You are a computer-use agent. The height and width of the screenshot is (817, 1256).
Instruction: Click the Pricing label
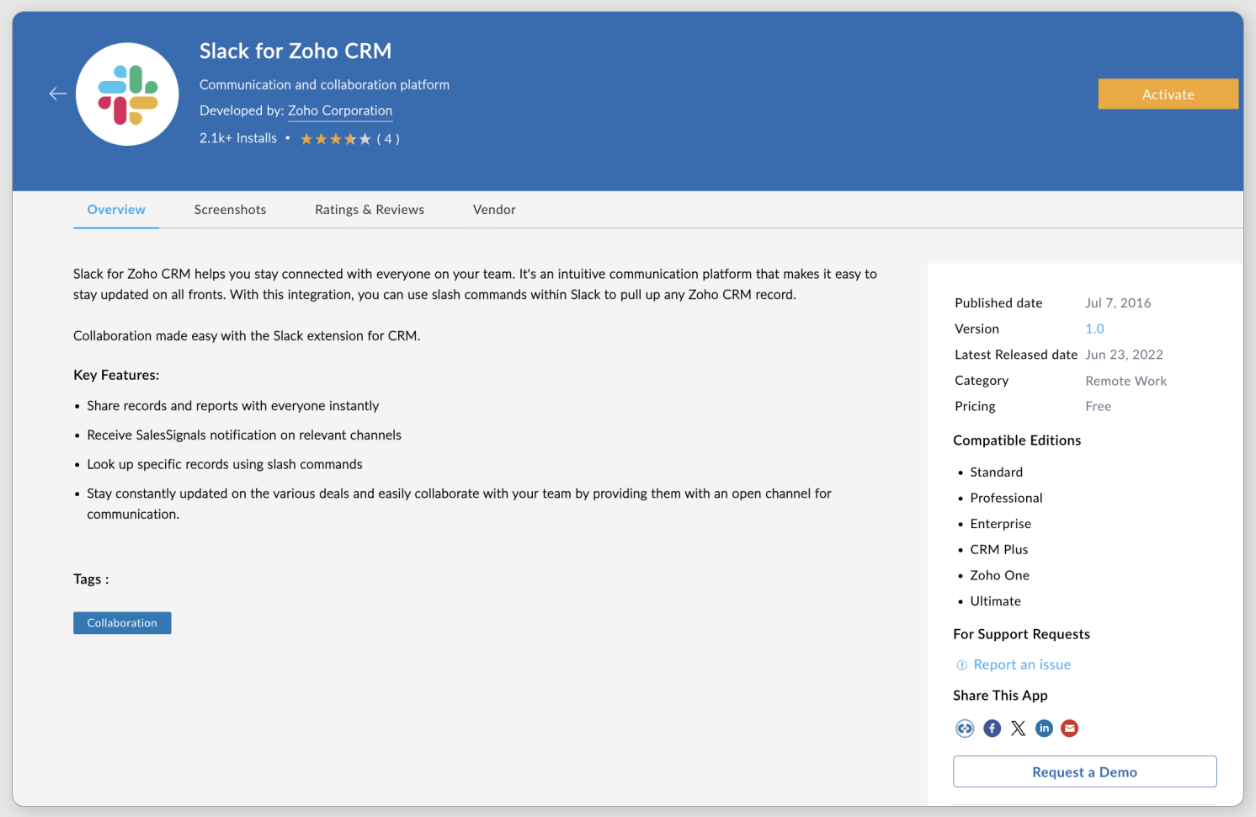pyautogui.click(x=975, y=407)
